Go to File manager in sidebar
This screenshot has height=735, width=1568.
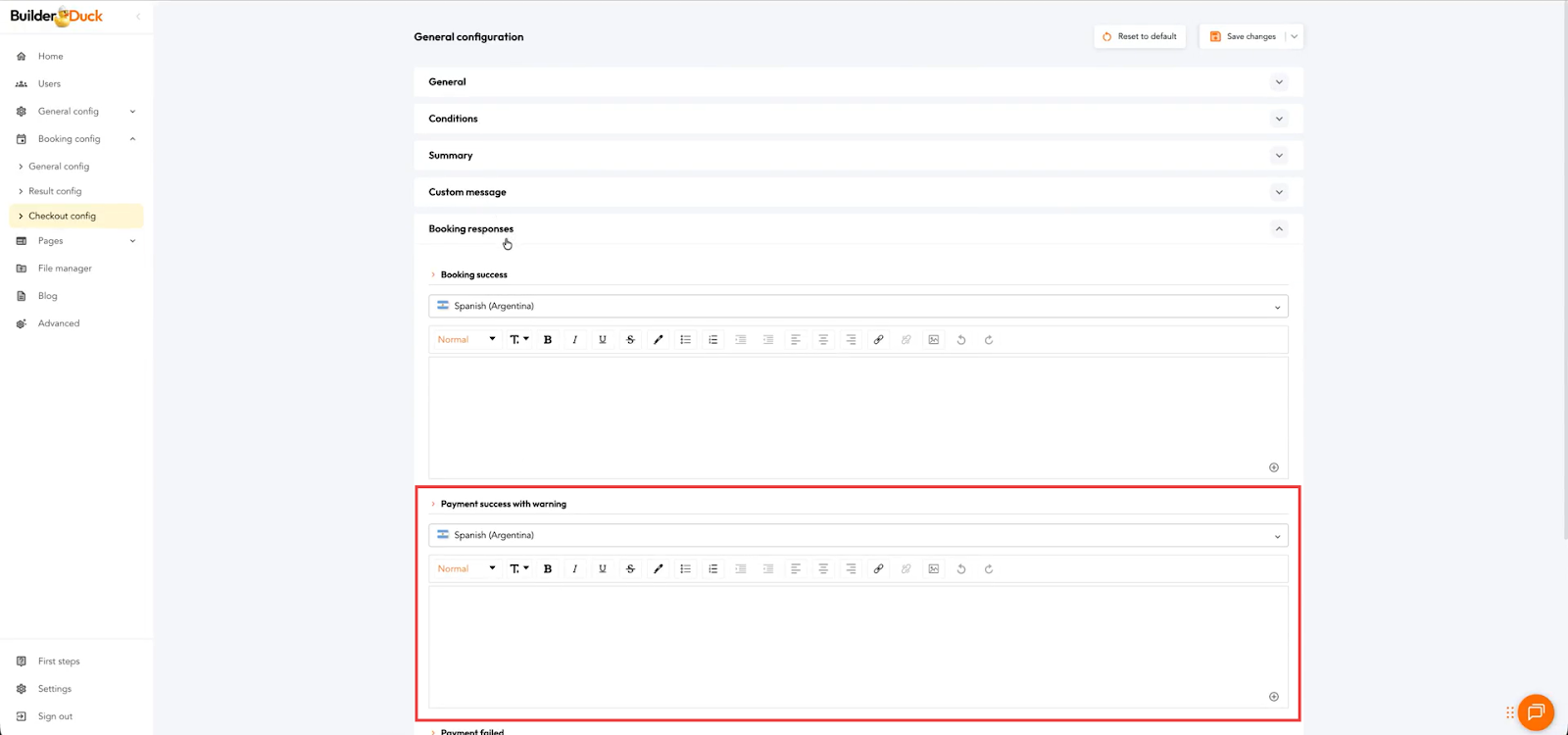point(65,269)
